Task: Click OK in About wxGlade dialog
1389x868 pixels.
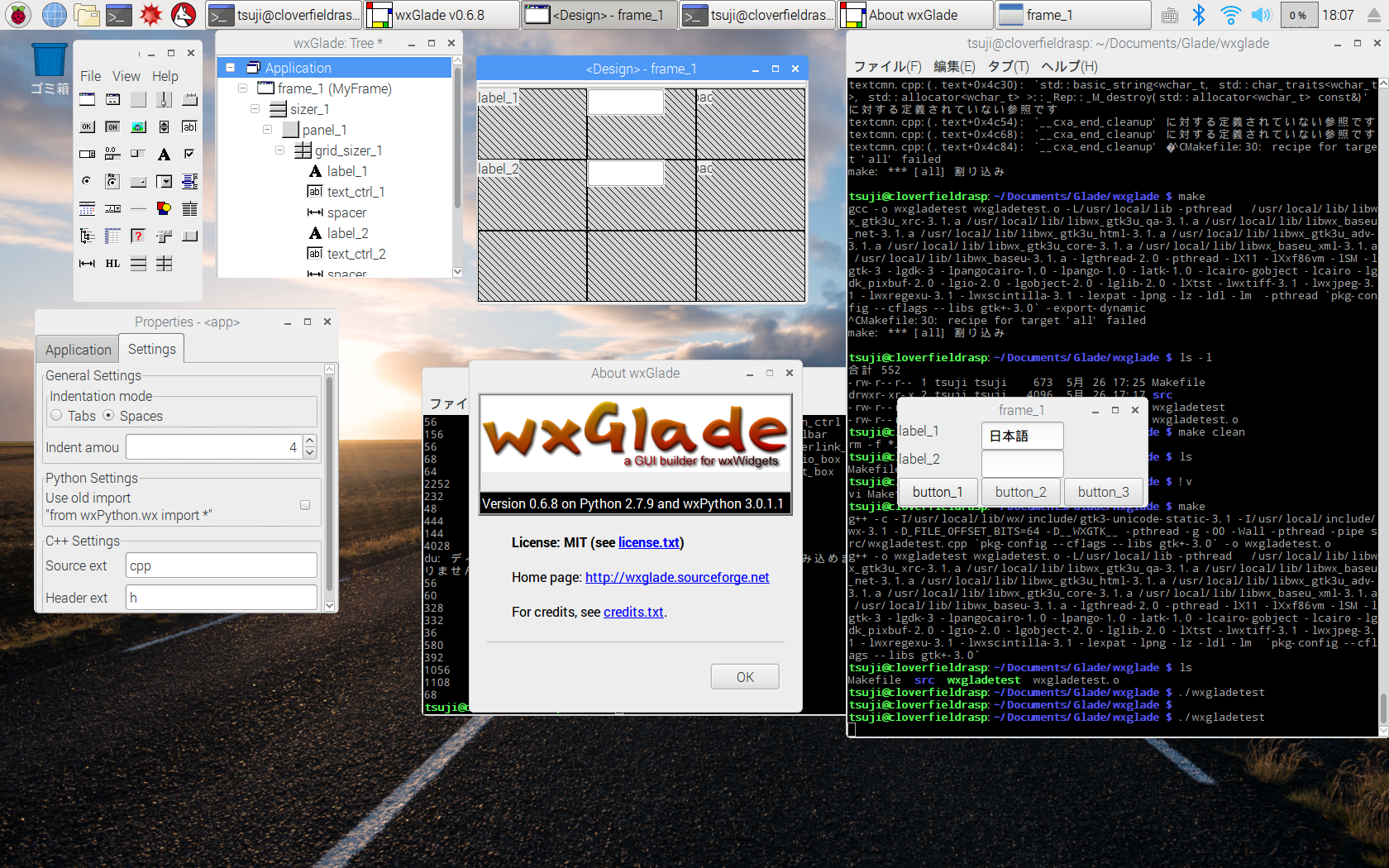Action: click(x=745, y=677)
